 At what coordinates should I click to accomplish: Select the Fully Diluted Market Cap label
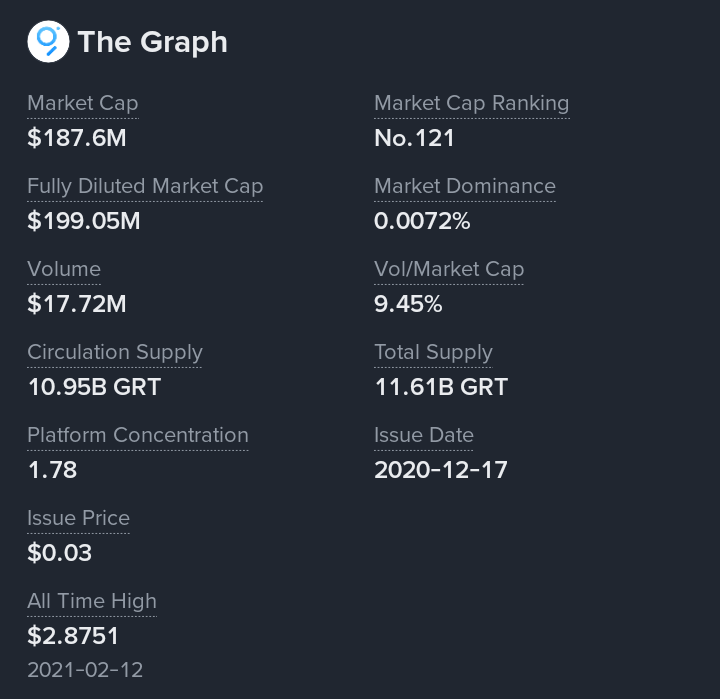145,186
